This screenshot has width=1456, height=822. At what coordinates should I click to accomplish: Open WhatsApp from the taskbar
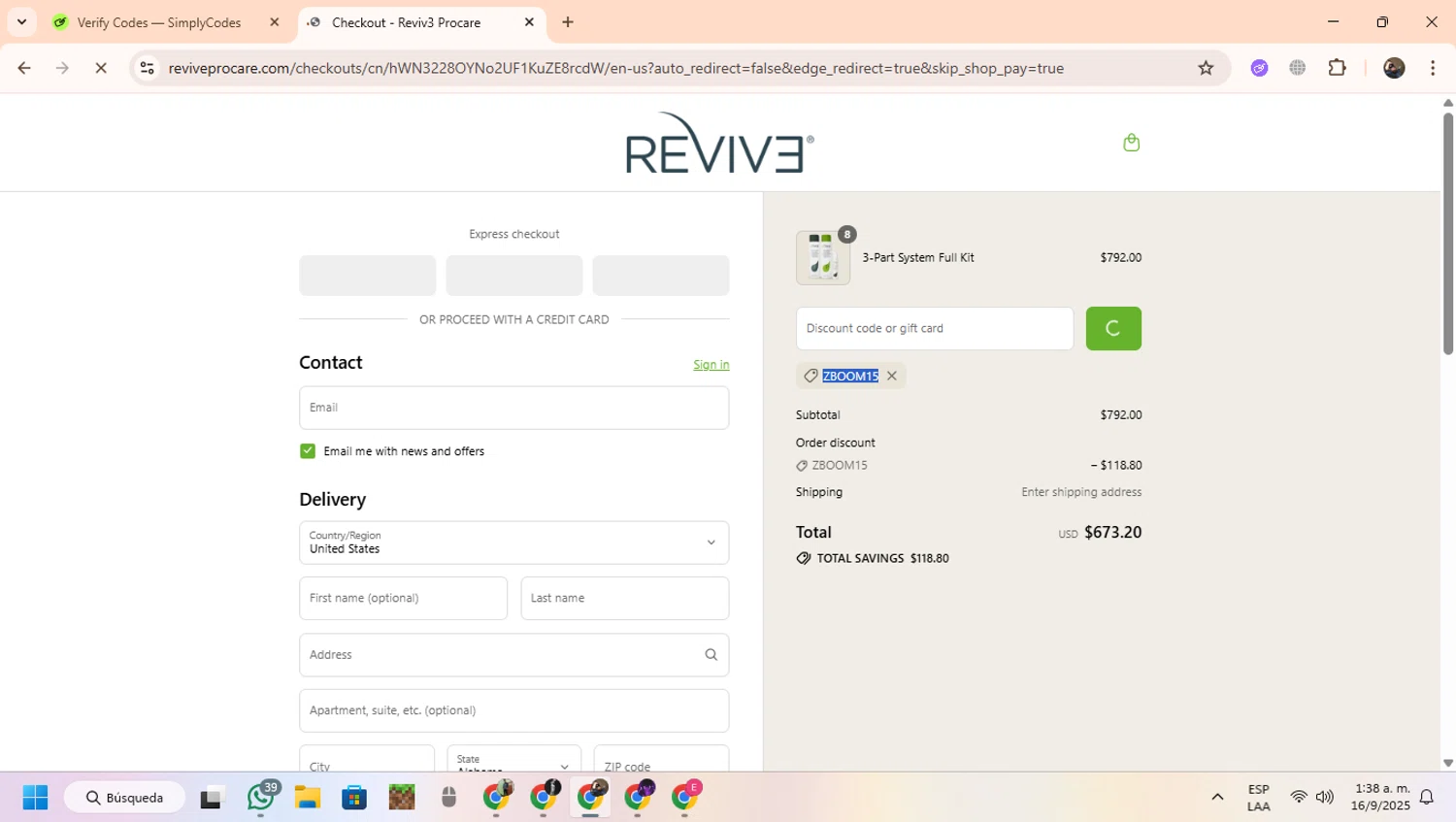(260, 798)
